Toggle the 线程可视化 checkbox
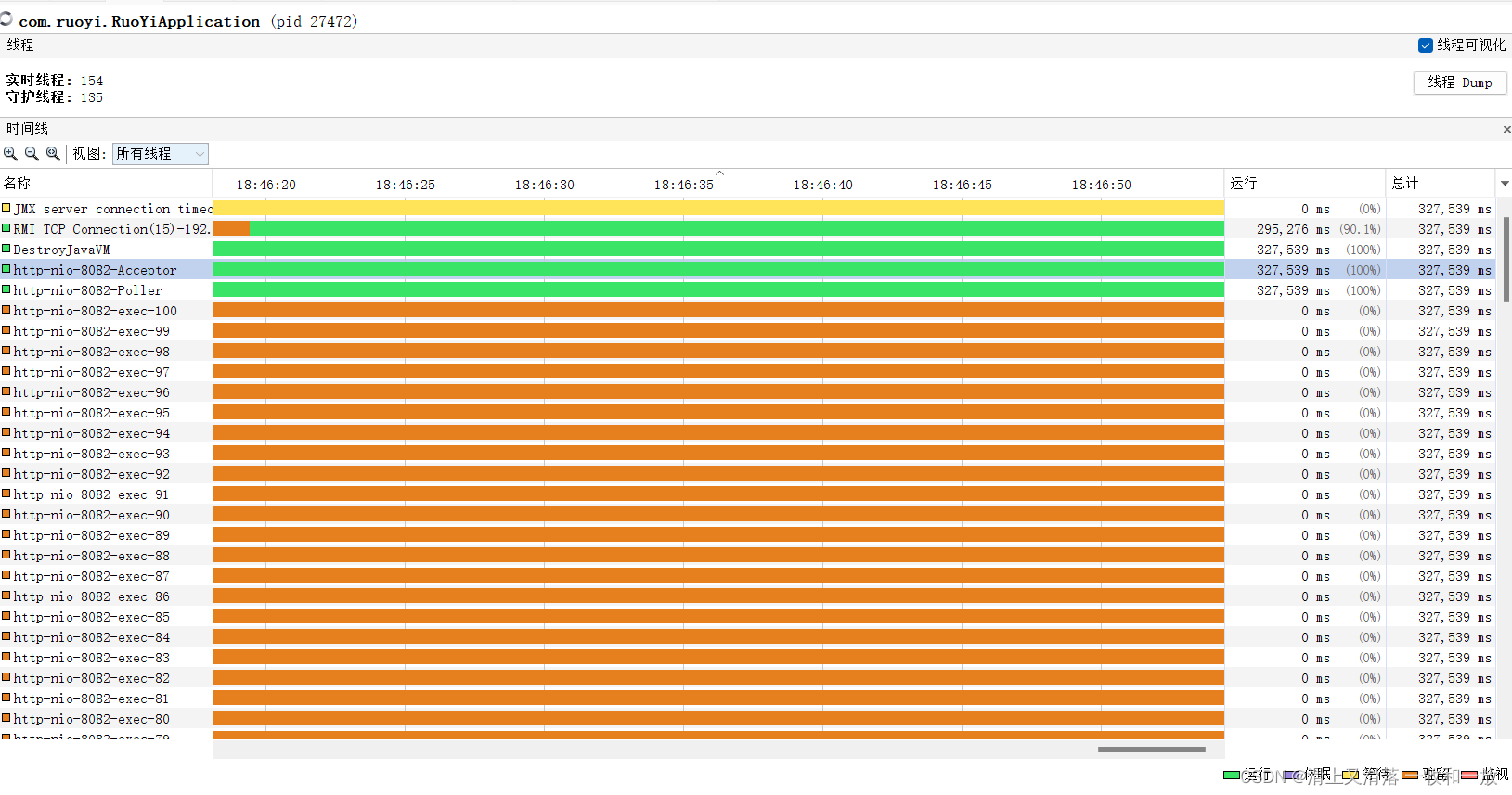The height and width of the screenshot is (795, 1512). [1426, 45]
